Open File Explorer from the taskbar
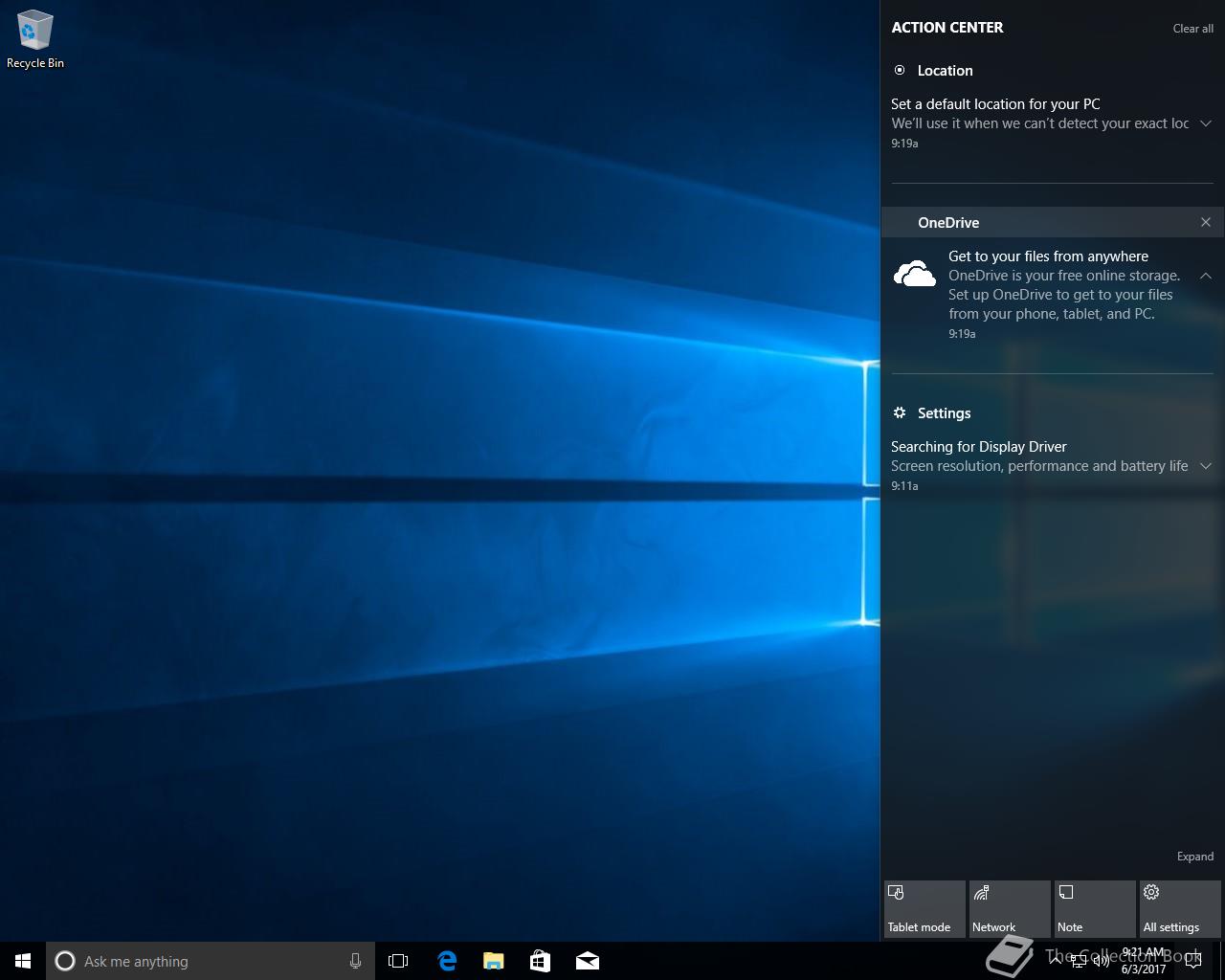This screenshot has height=980, width=1225. [x=493, y=961]
